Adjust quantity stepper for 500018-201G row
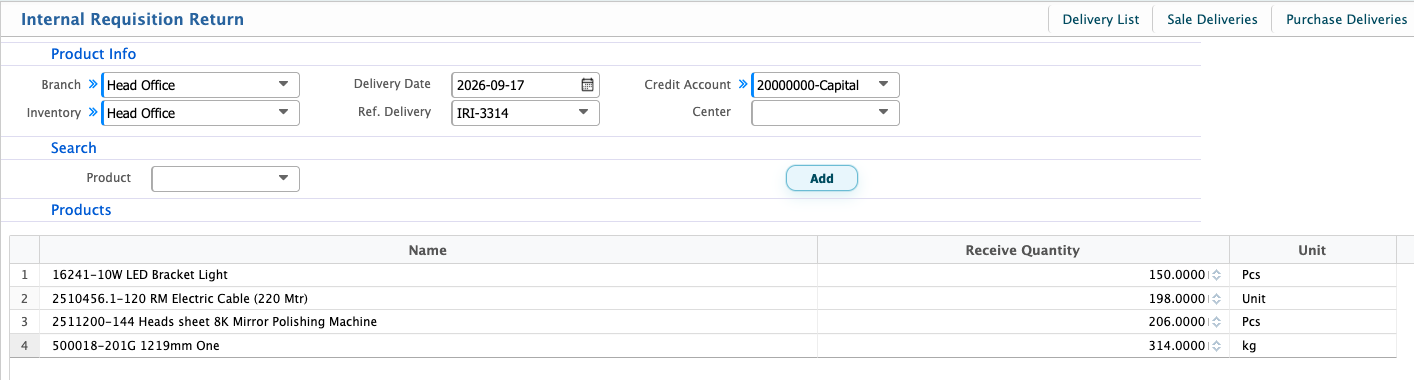This screenshot has height=380, width=1414. tap(1216, 345)
